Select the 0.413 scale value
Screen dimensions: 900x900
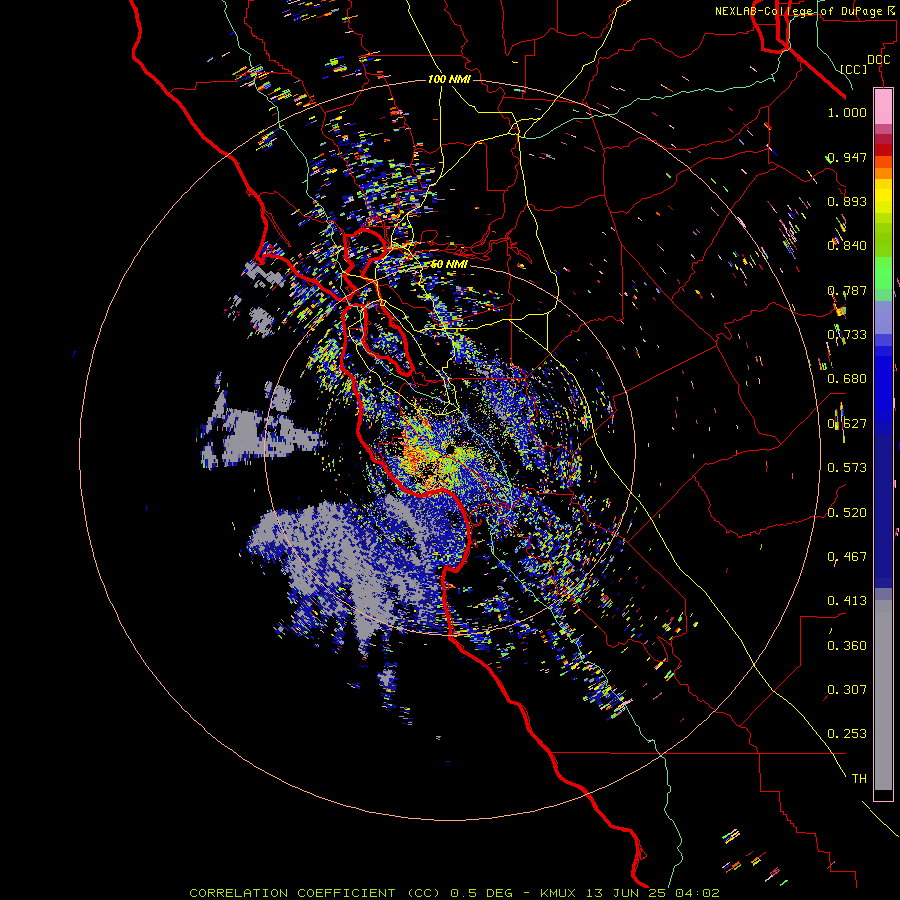[847, 601]
